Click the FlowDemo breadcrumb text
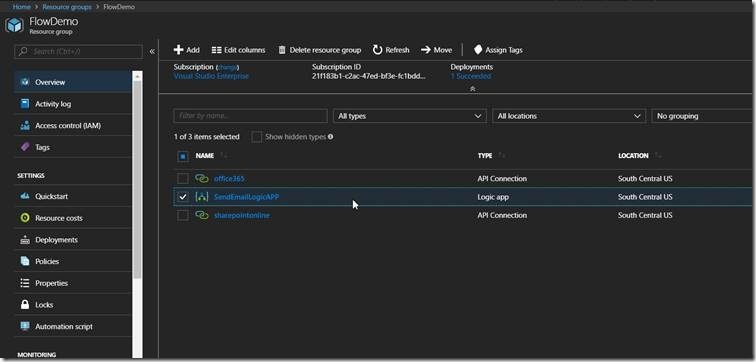Screen dimensions: 756x362 (x=119, y=7)
